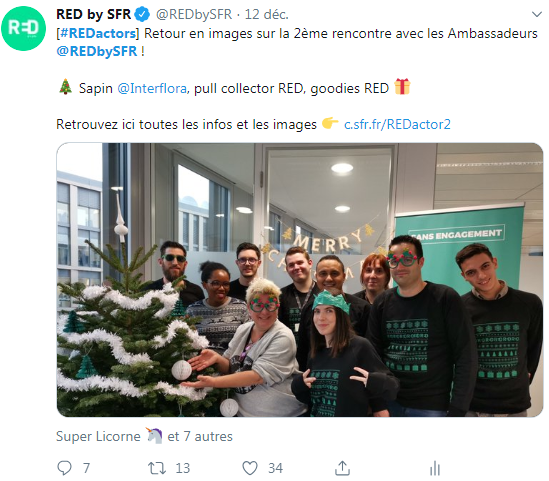Follow the c.sfr.fr/REDactor2 link
Viewport: 549px width, 481px height.
pos(397,124)
